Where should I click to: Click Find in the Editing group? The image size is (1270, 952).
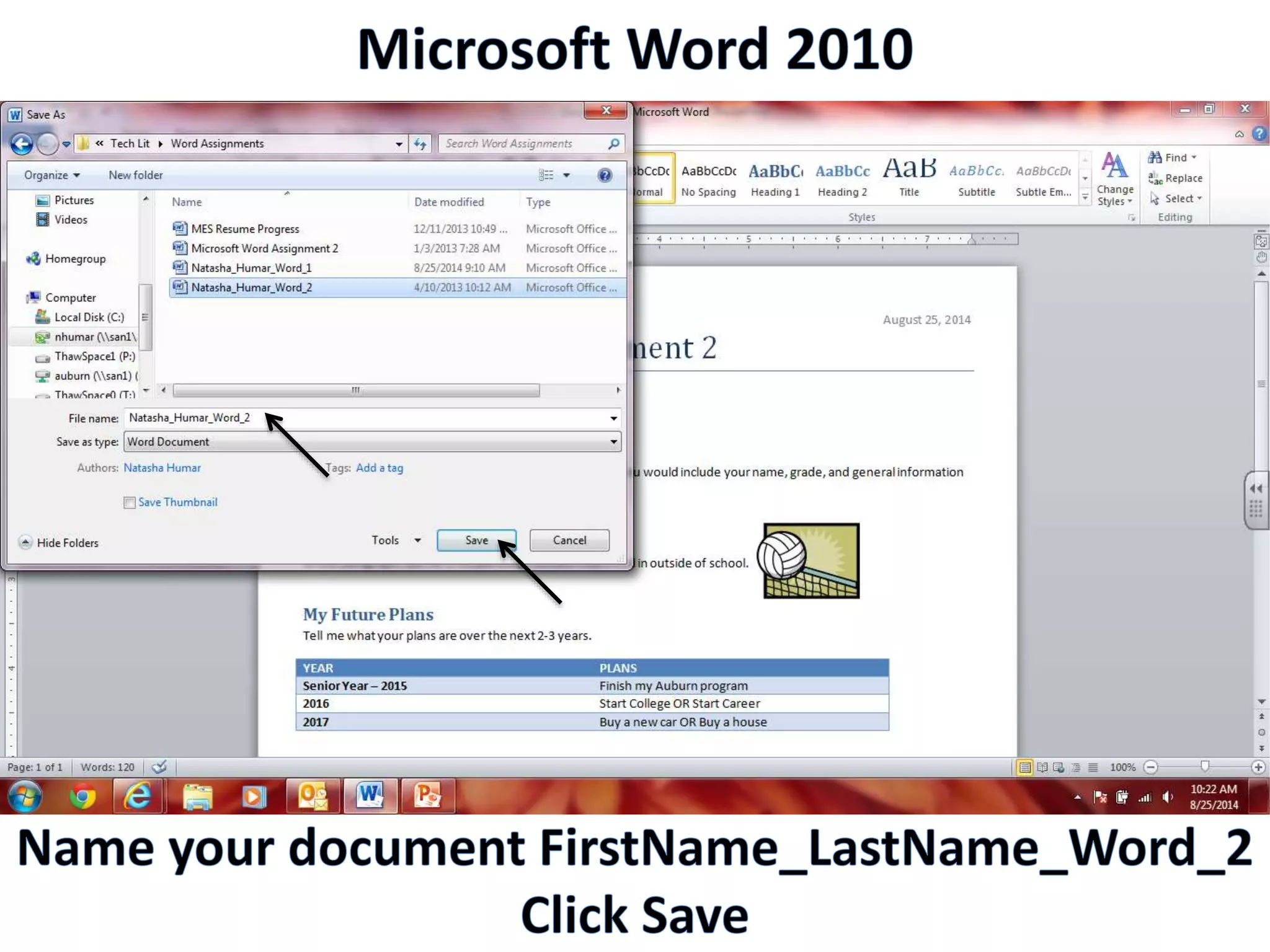click(x=1171, y=157)
